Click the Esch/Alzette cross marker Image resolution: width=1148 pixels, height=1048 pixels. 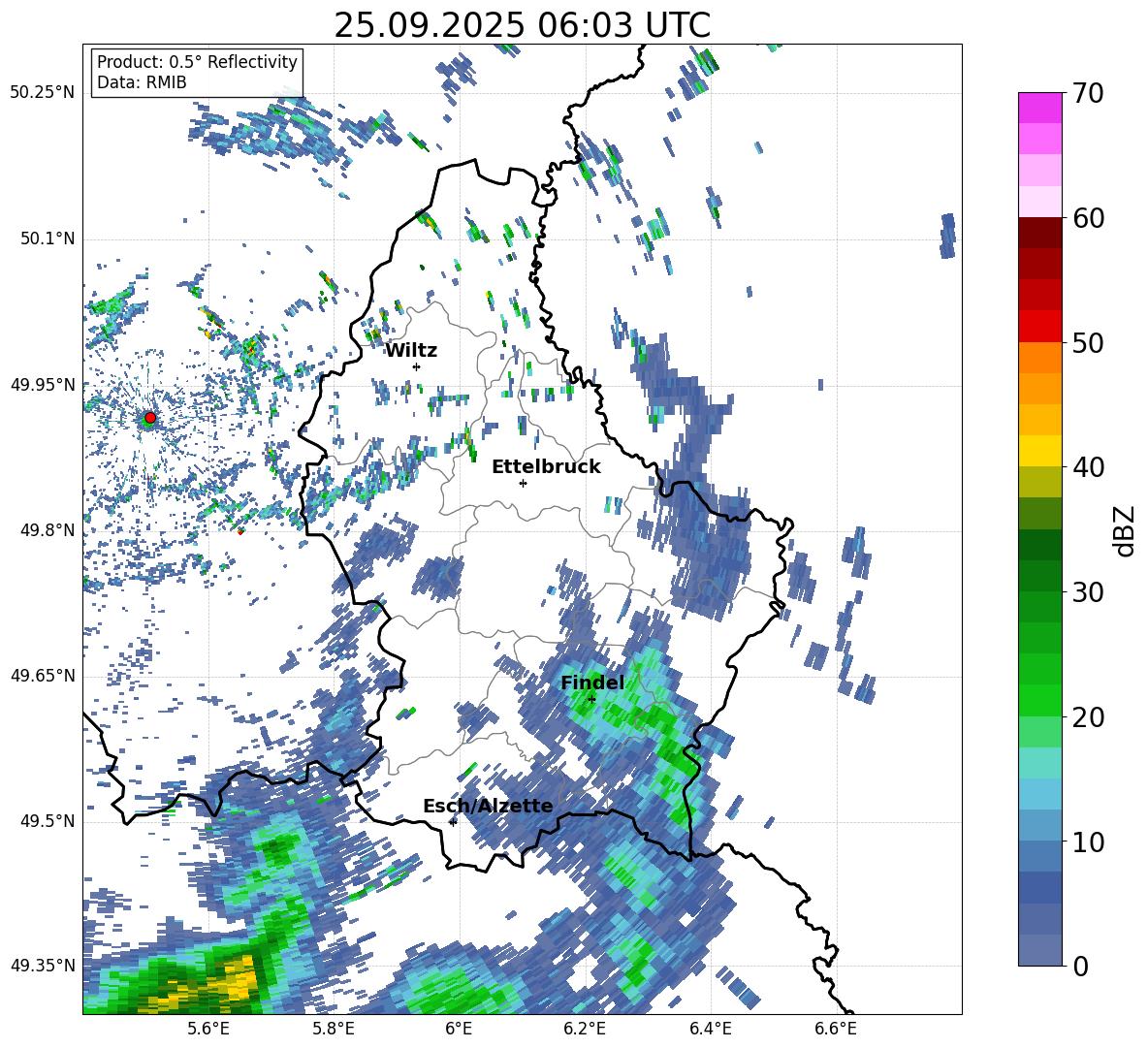(x=453, y=822)
